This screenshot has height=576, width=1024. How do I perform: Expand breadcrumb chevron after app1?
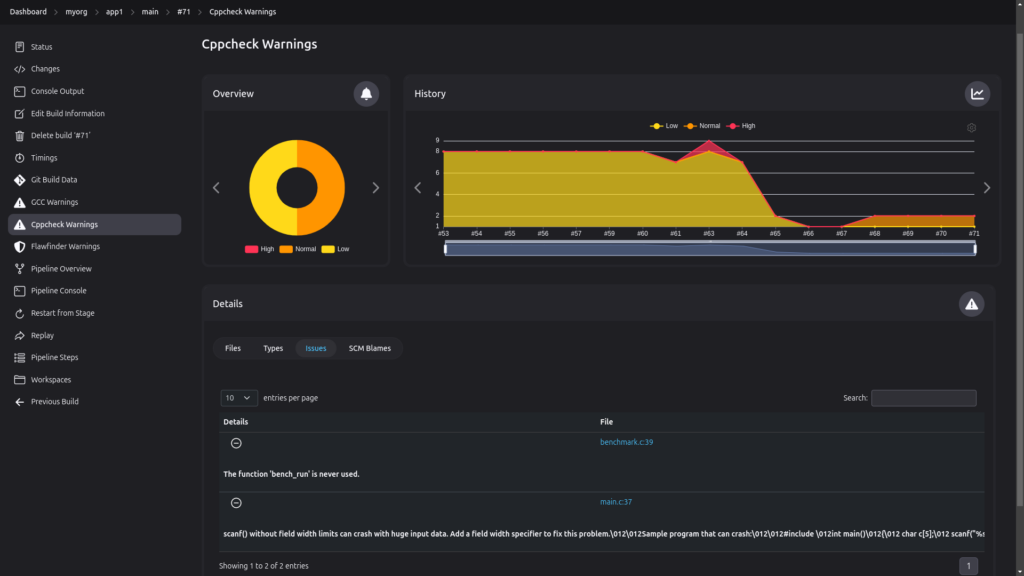pyautogui.click(x=133, y=12)
